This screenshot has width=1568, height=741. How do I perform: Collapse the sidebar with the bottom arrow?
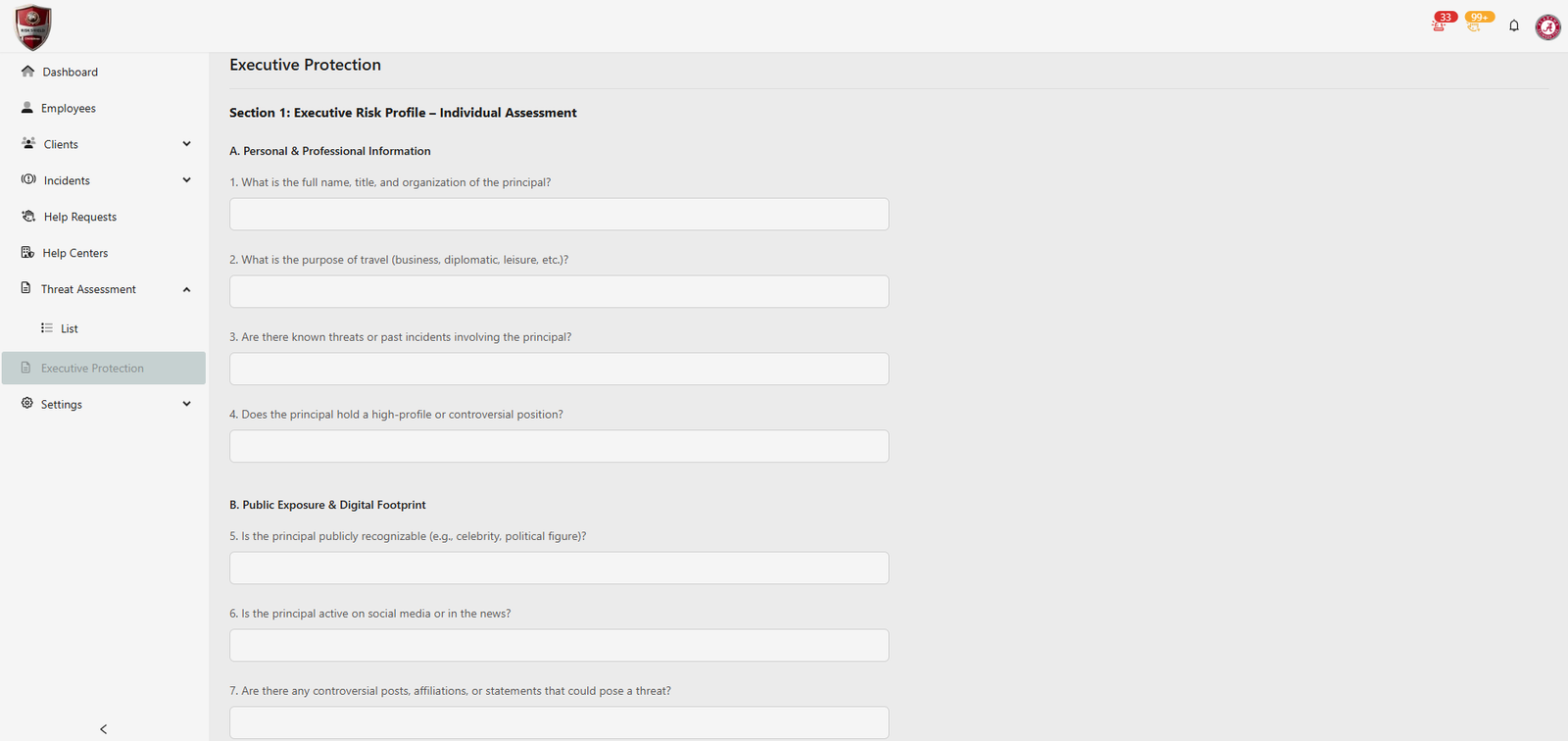click(104, 729)
